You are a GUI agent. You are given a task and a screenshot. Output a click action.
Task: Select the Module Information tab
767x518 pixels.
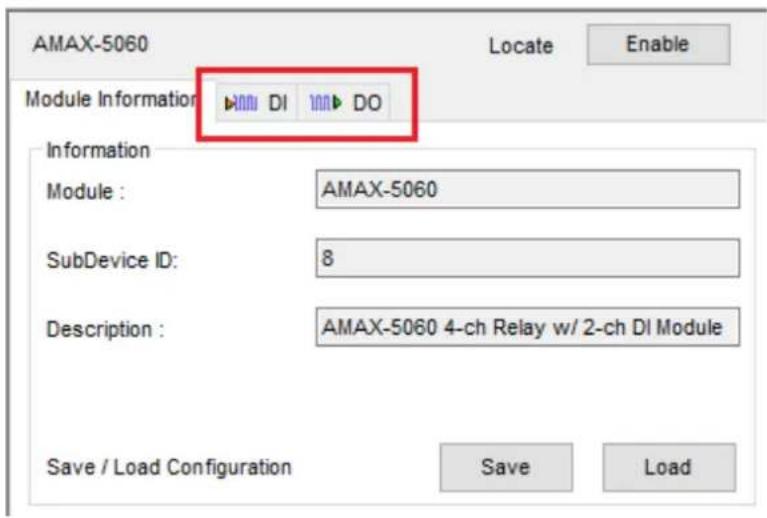click(x=112, y=99)
